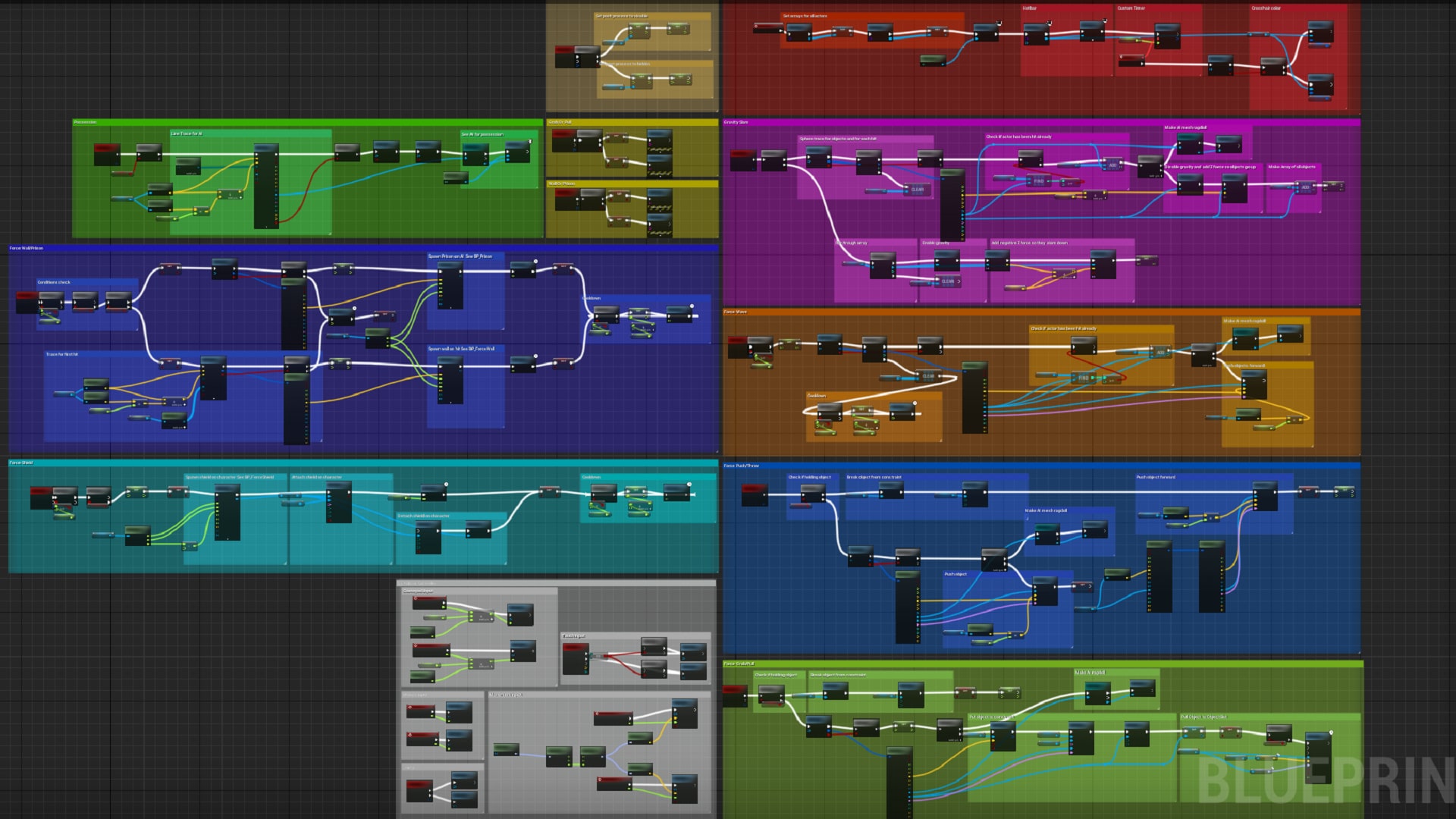1456x819 pixels.
Task: Click the Force Wall/Prison comment title bar
Action: pyautogui.click(x=27, y=248)
